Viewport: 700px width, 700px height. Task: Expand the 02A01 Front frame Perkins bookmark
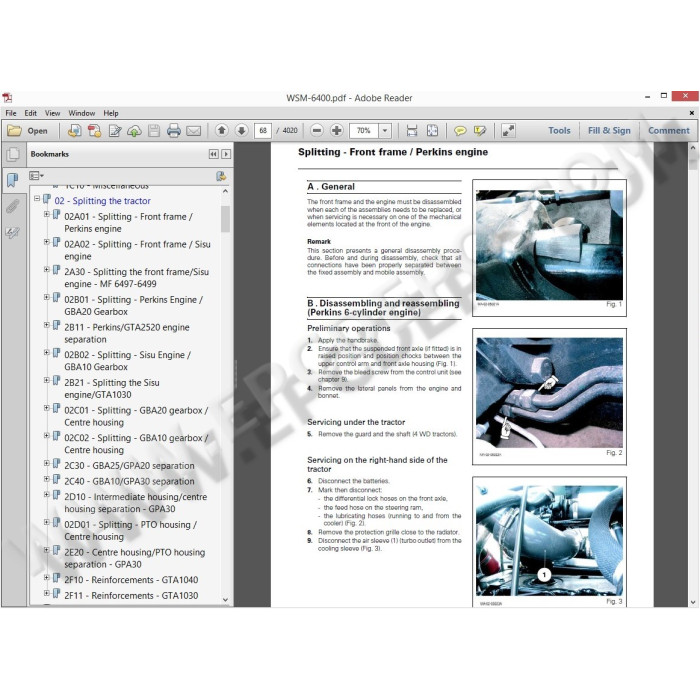tap(46, 214)
